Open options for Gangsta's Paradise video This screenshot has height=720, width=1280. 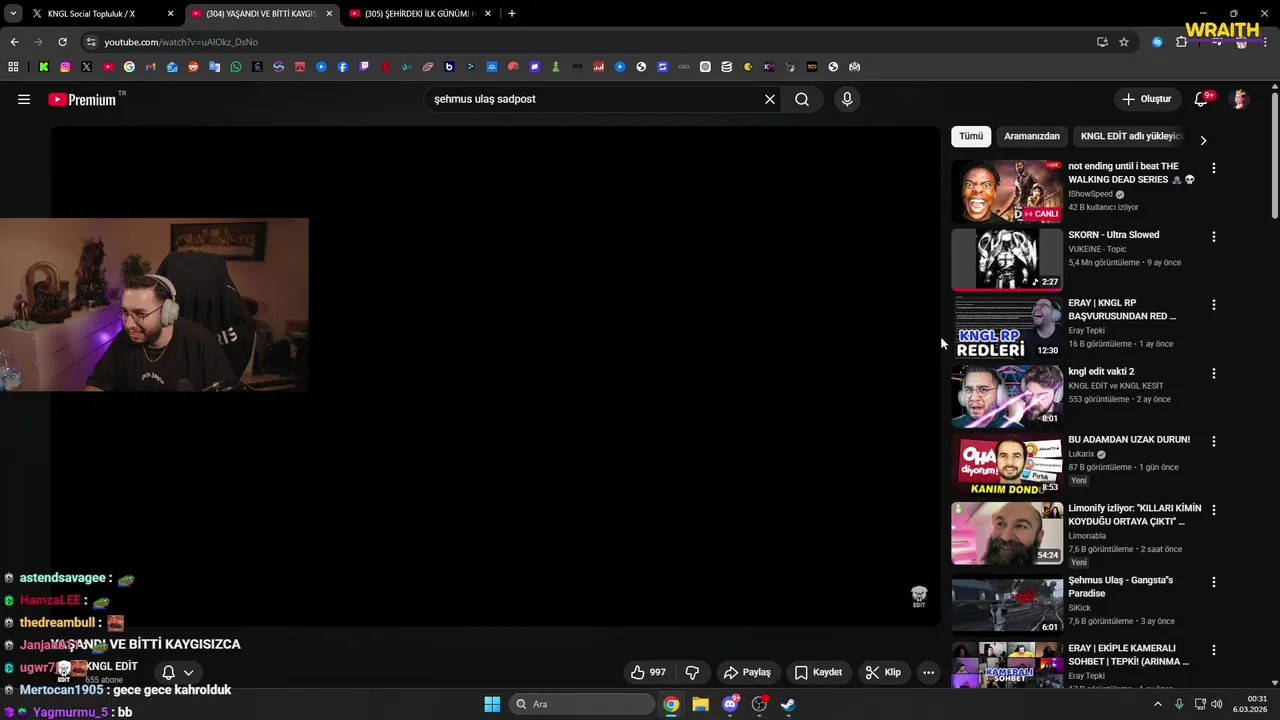[1214, 582]
